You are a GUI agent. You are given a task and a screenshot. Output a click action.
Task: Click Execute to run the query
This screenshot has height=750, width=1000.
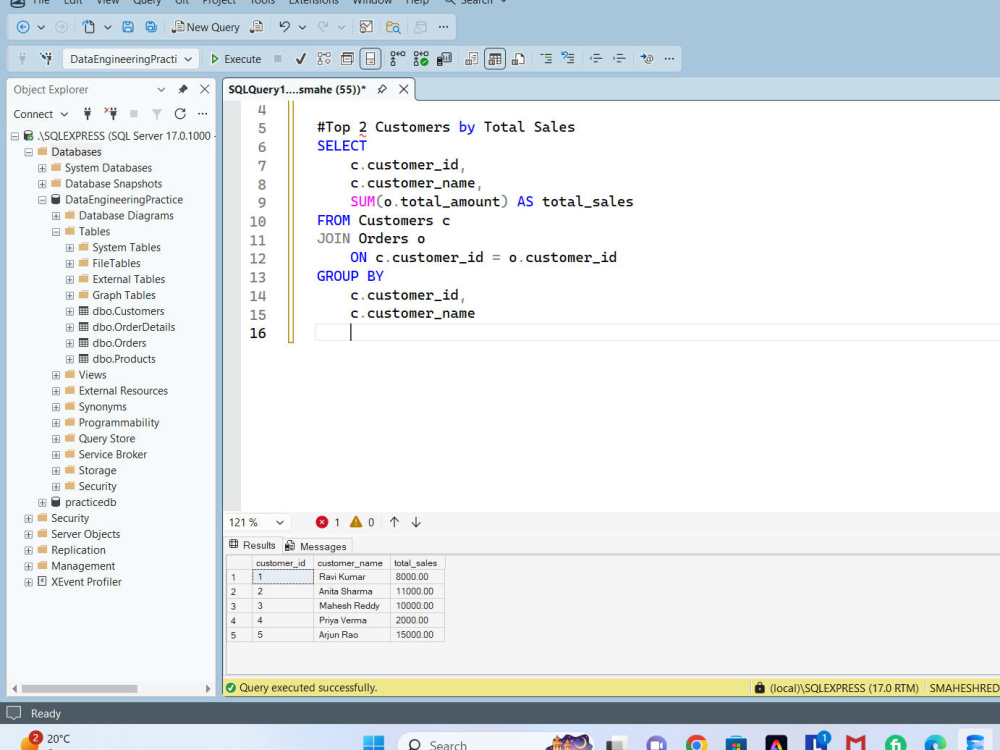[x=236, y=59]
